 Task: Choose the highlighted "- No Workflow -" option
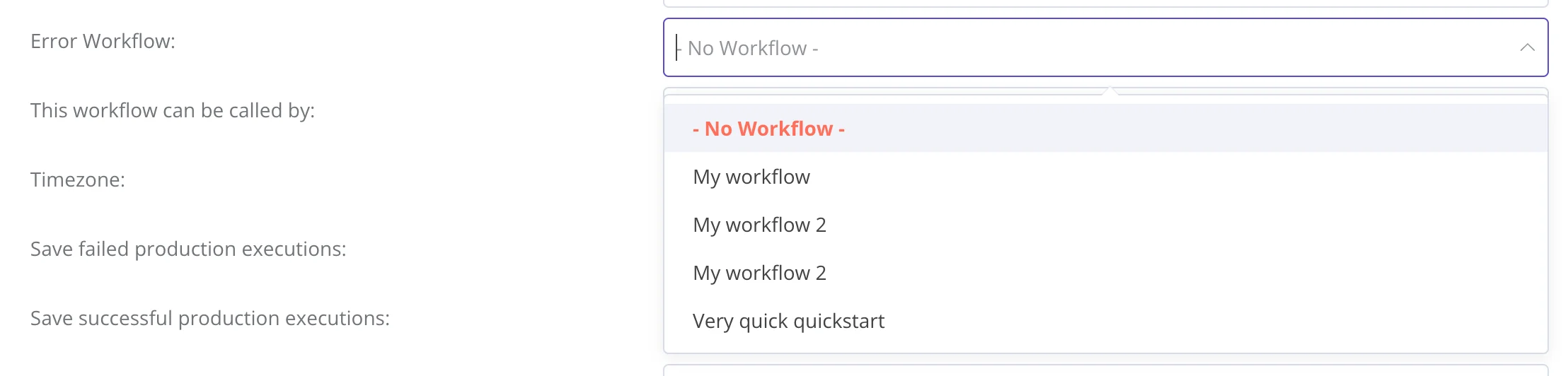point(768,129)
